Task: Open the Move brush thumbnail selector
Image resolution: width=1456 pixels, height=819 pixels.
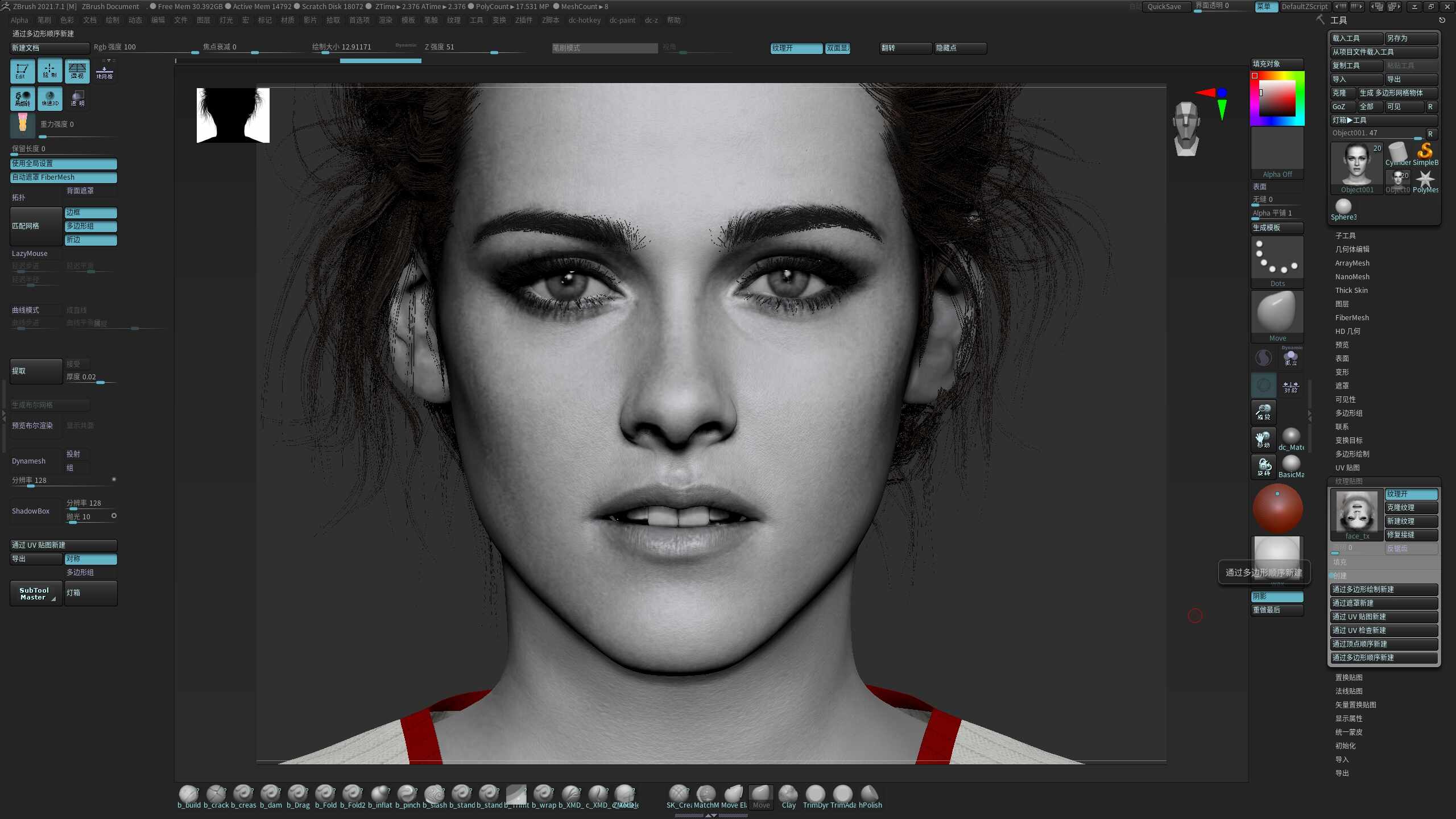Action: click(x=1277, y=316)
